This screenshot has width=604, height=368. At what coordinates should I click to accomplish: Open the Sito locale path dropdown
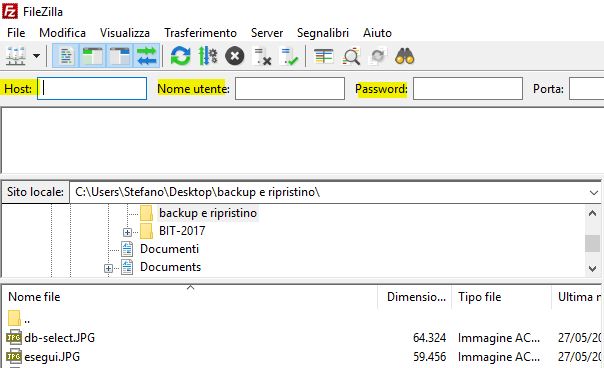[593, 192]
